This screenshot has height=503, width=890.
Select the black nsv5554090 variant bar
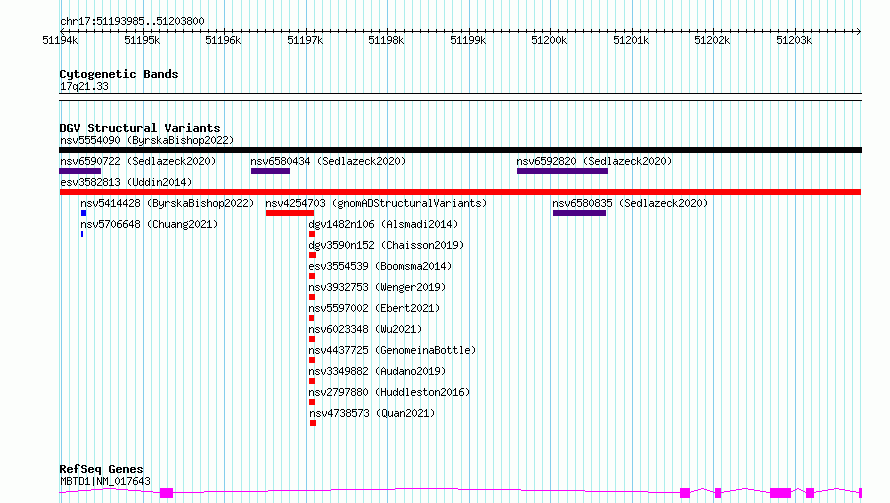point(460,150)
